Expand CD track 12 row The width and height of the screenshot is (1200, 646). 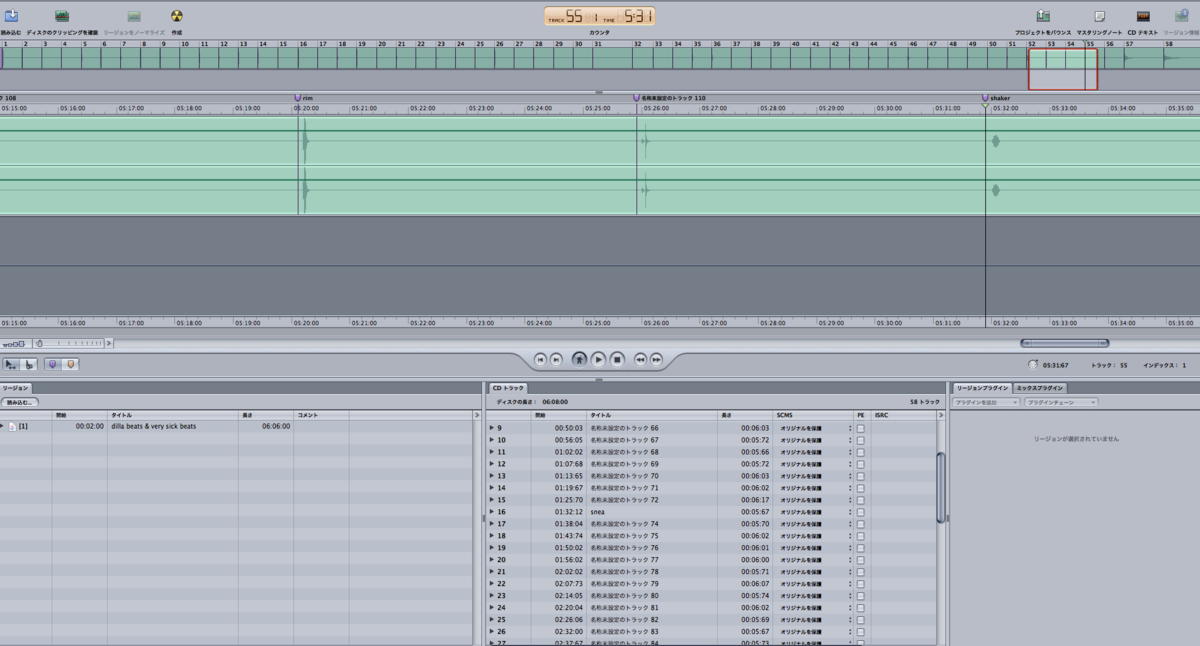[x=491, y=464]
